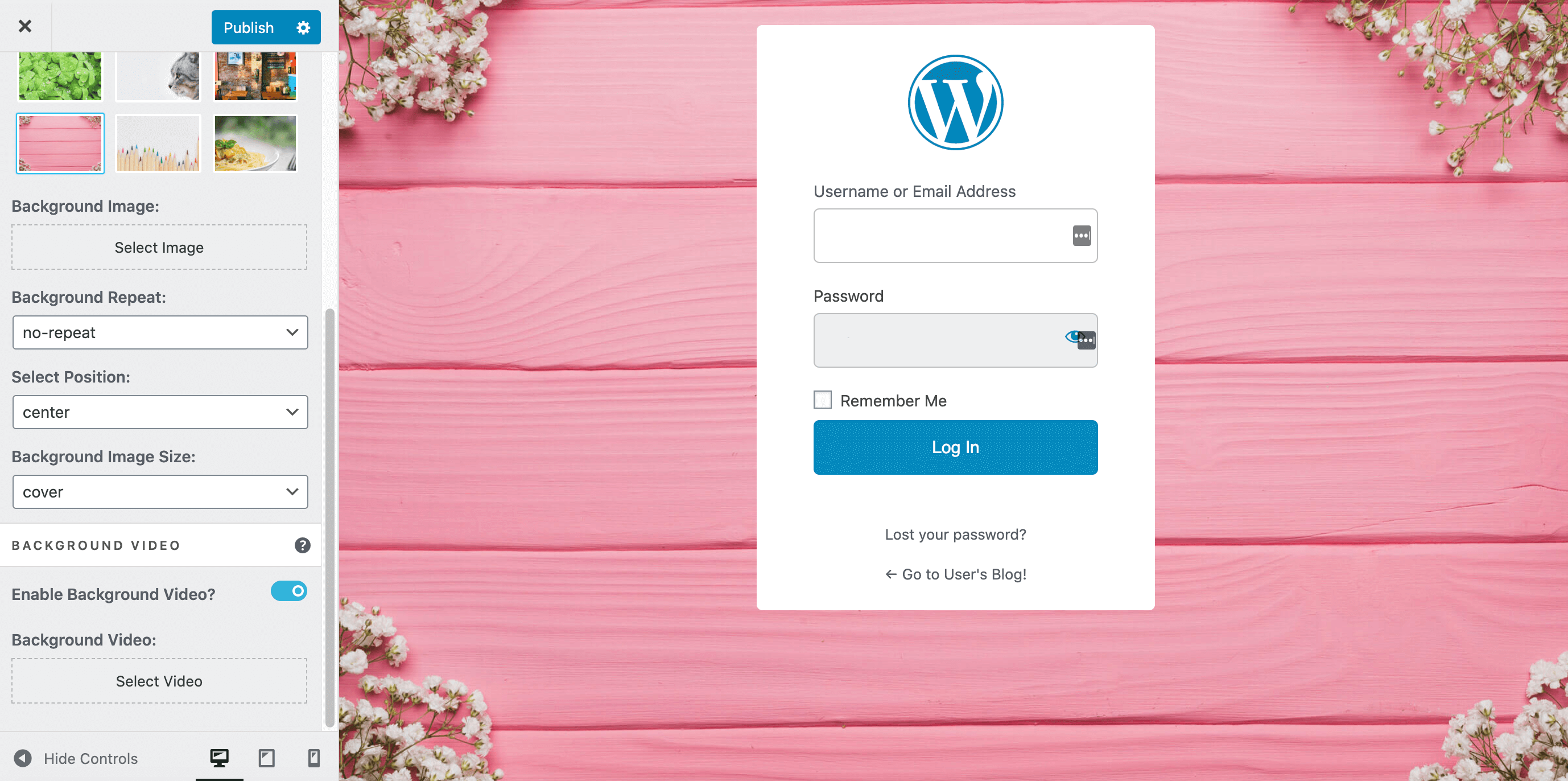Click the Username or Email Address input field
This screenshot has width=1568, height=781.
(x=956, y=236)
